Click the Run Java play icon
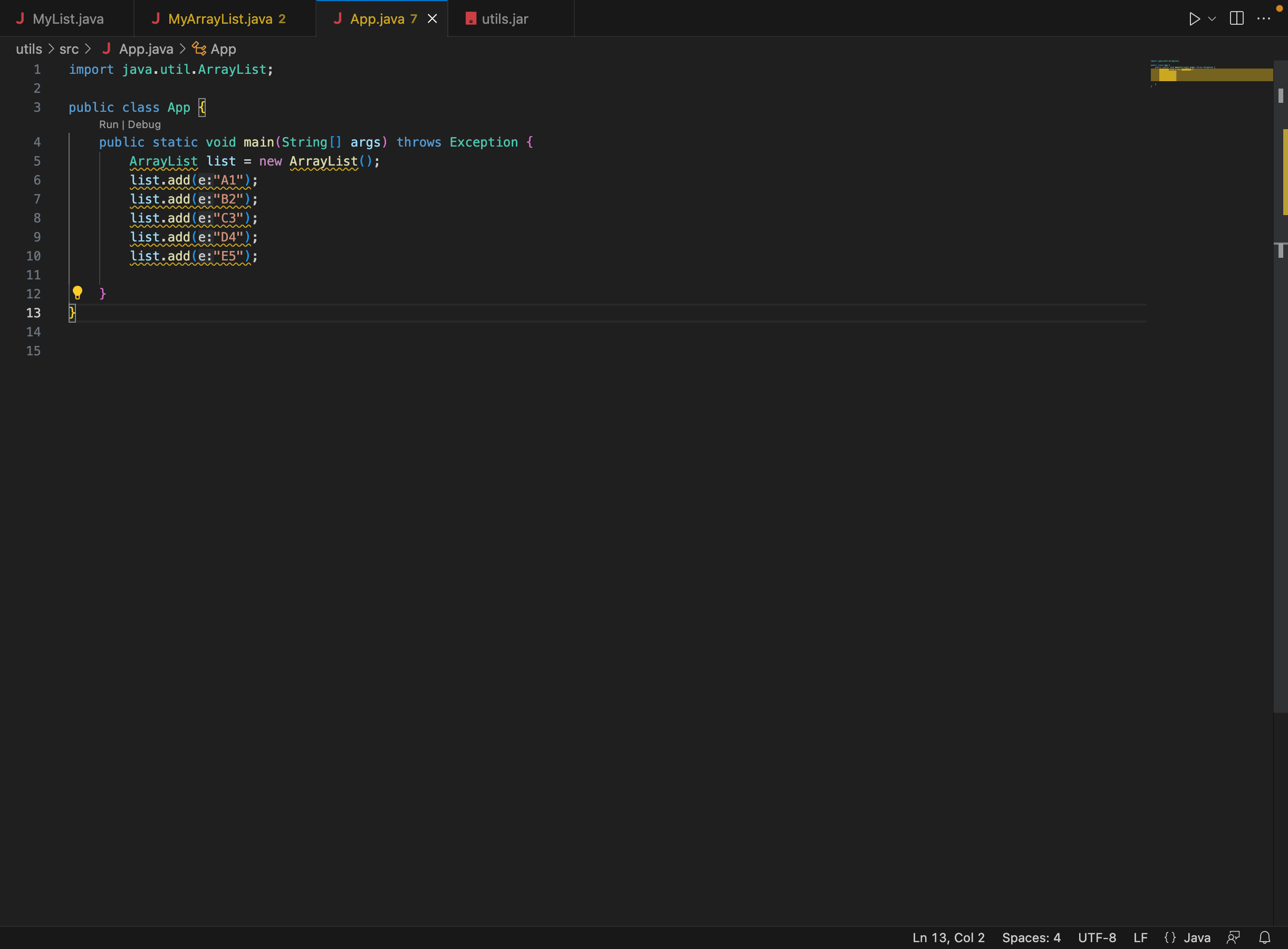 pos(1194,19)
